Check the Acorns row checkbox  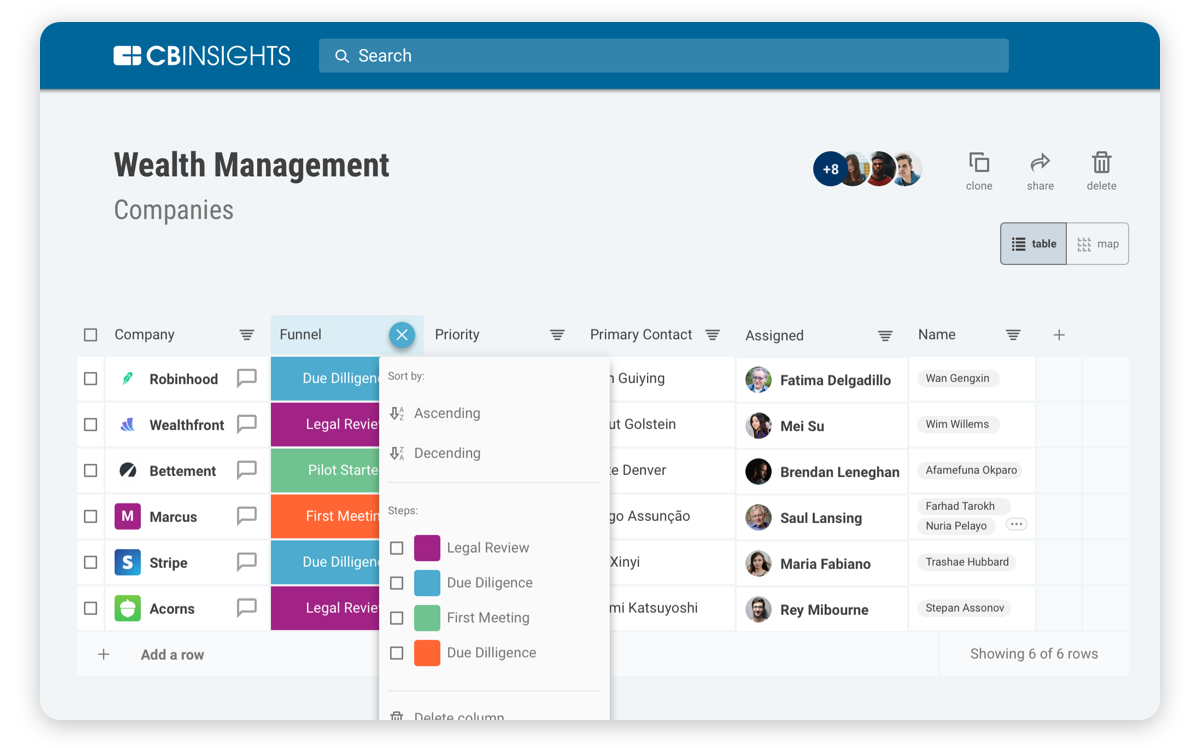click(91, 608)
